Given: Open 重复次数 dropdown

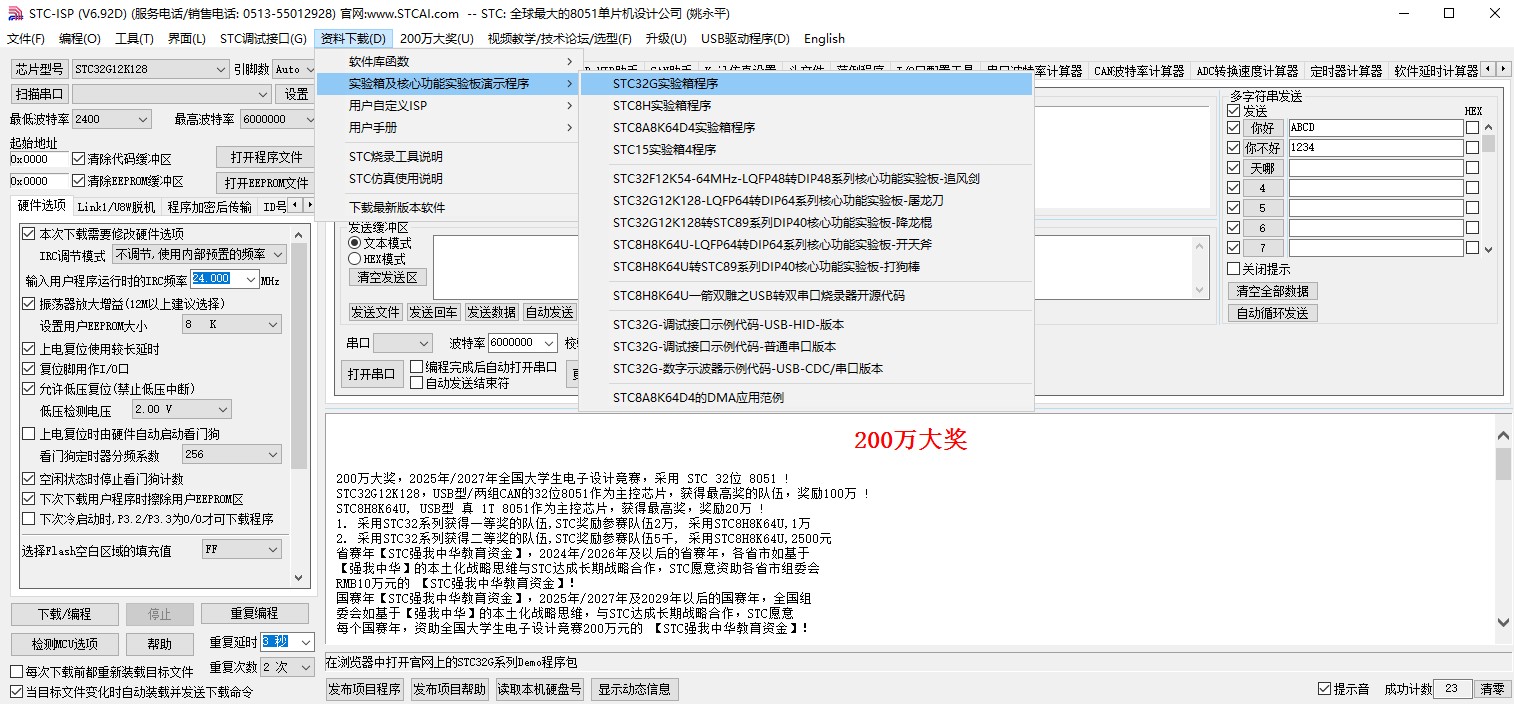Looking at the screenshot, I should [x=288, y=667].
